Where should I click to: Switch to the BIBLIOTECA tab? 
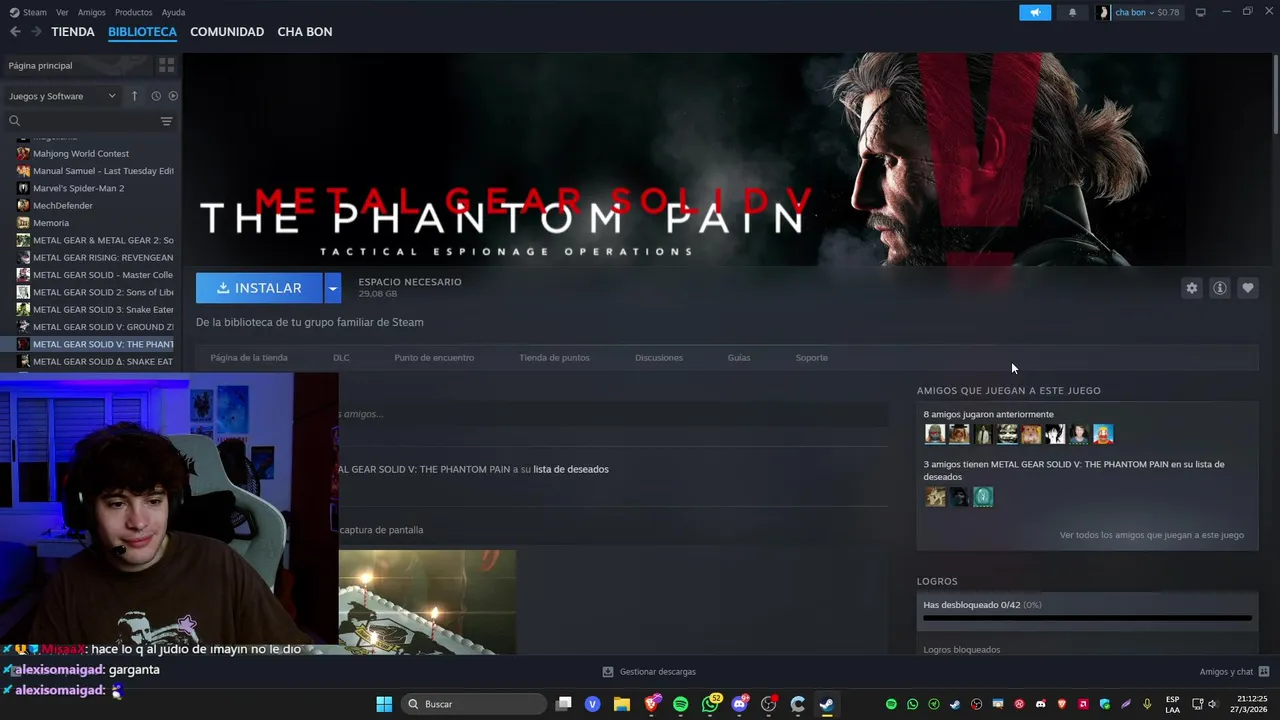click(142, 32)
